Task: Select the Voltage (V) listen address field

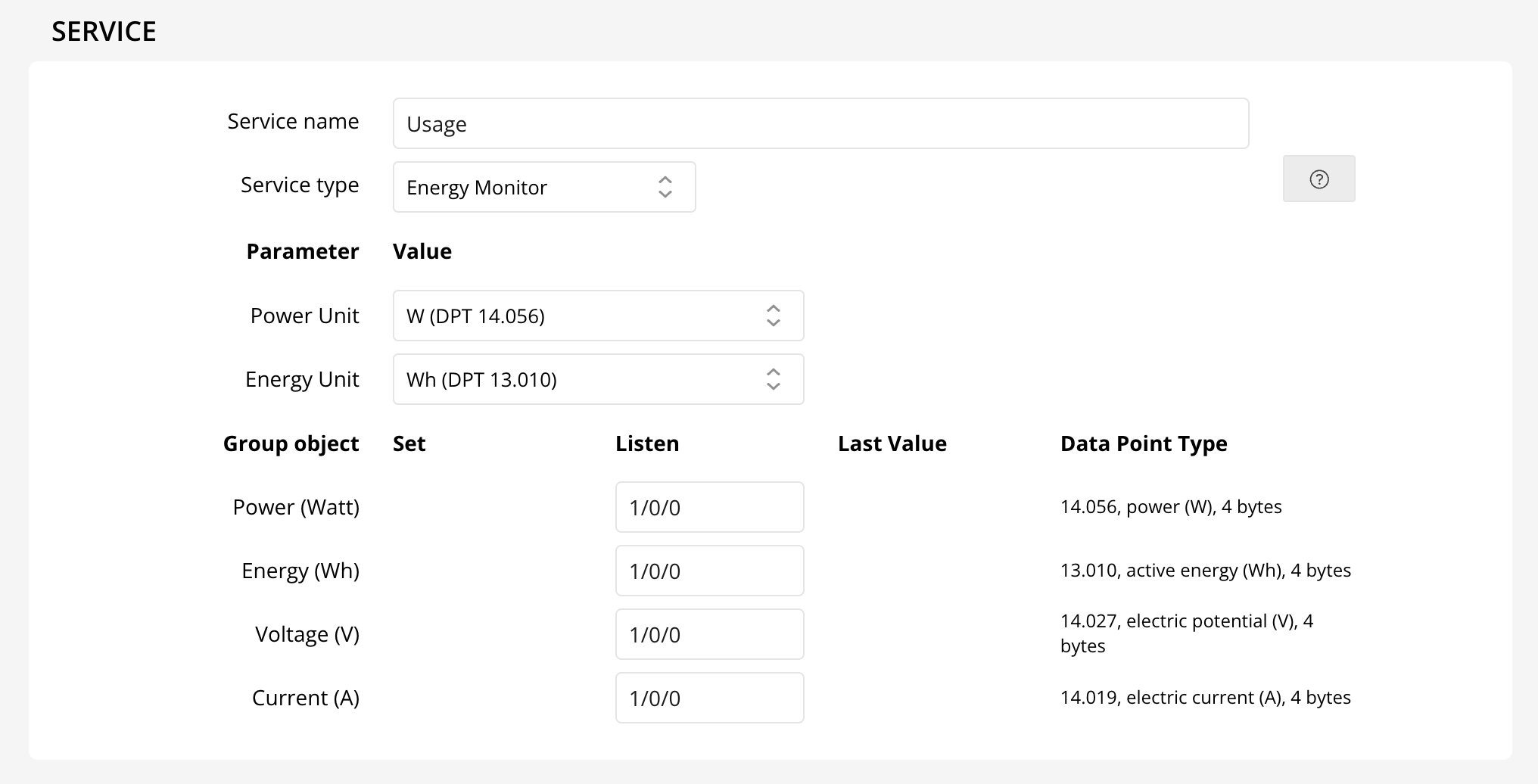Action: click(x=709, y=634)
